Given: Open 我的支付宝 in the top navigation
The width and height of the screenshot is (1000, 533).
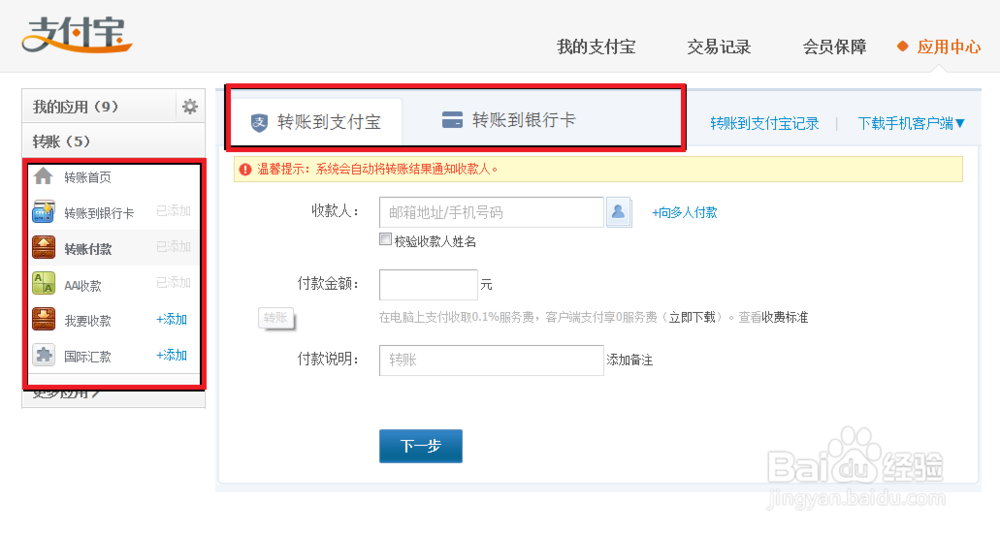Looking at the screenshot, I should coord(596,47).
